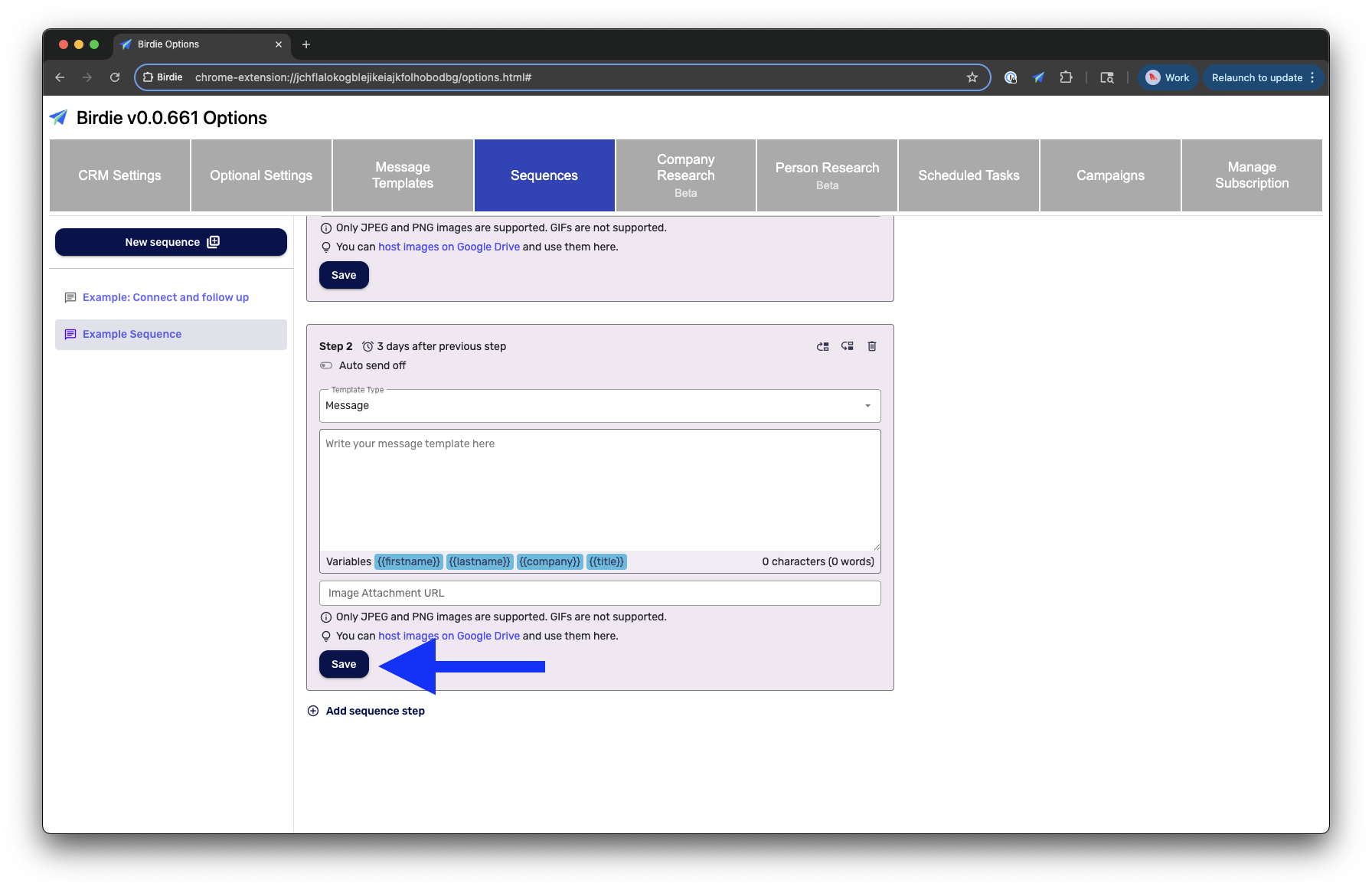Insert the {{lastname}} variable
Image resolution: width=1372 pixels, height=890 pixels.
point(479,561)
